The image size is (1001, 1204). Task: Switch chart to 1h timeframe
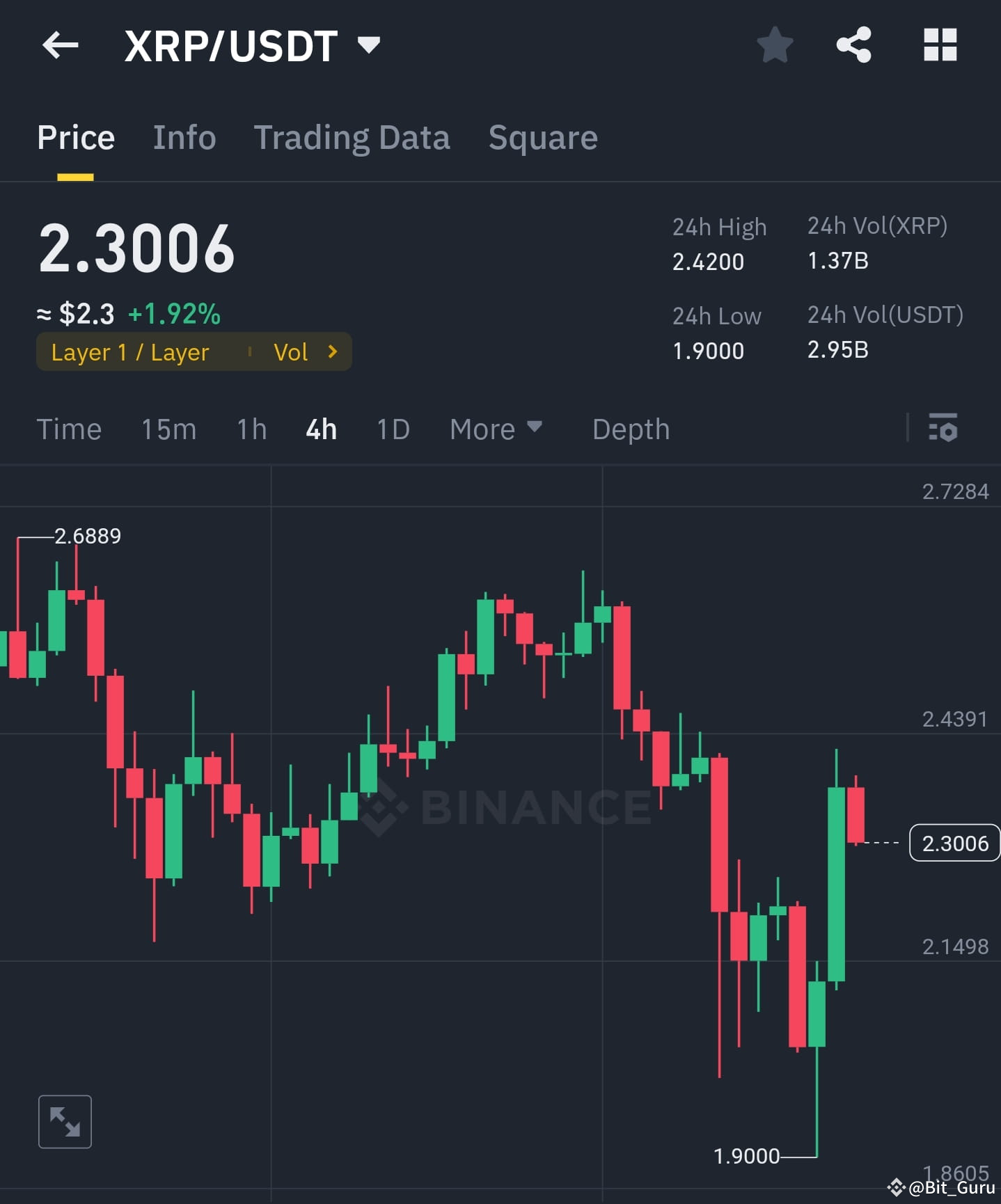(251, 429)
